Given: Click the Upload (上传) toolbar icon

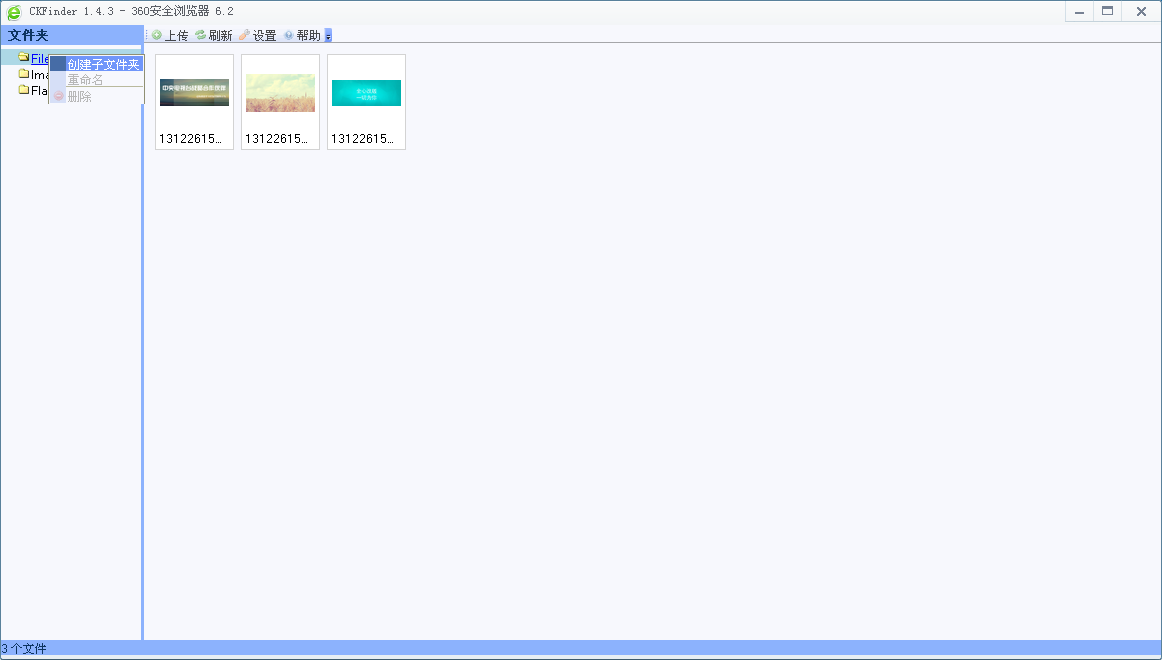Looking at the screenshot, I should click(157, 35).
